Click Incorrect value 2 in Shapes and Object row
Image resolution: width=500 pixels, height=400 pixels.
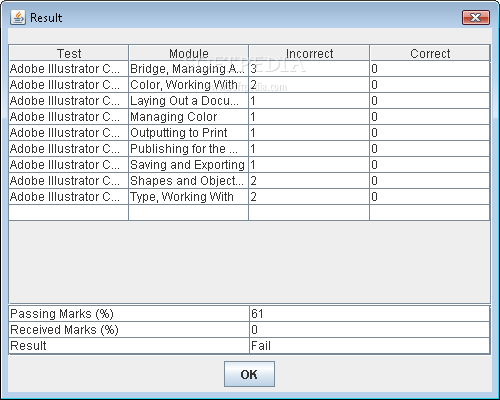(x=309, y=181)
